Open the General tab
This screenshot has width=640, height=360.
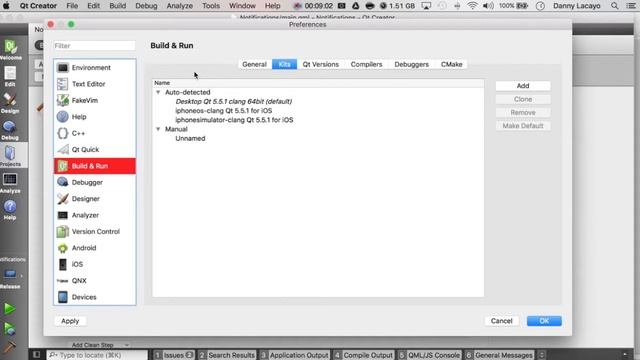pos(254,64)
